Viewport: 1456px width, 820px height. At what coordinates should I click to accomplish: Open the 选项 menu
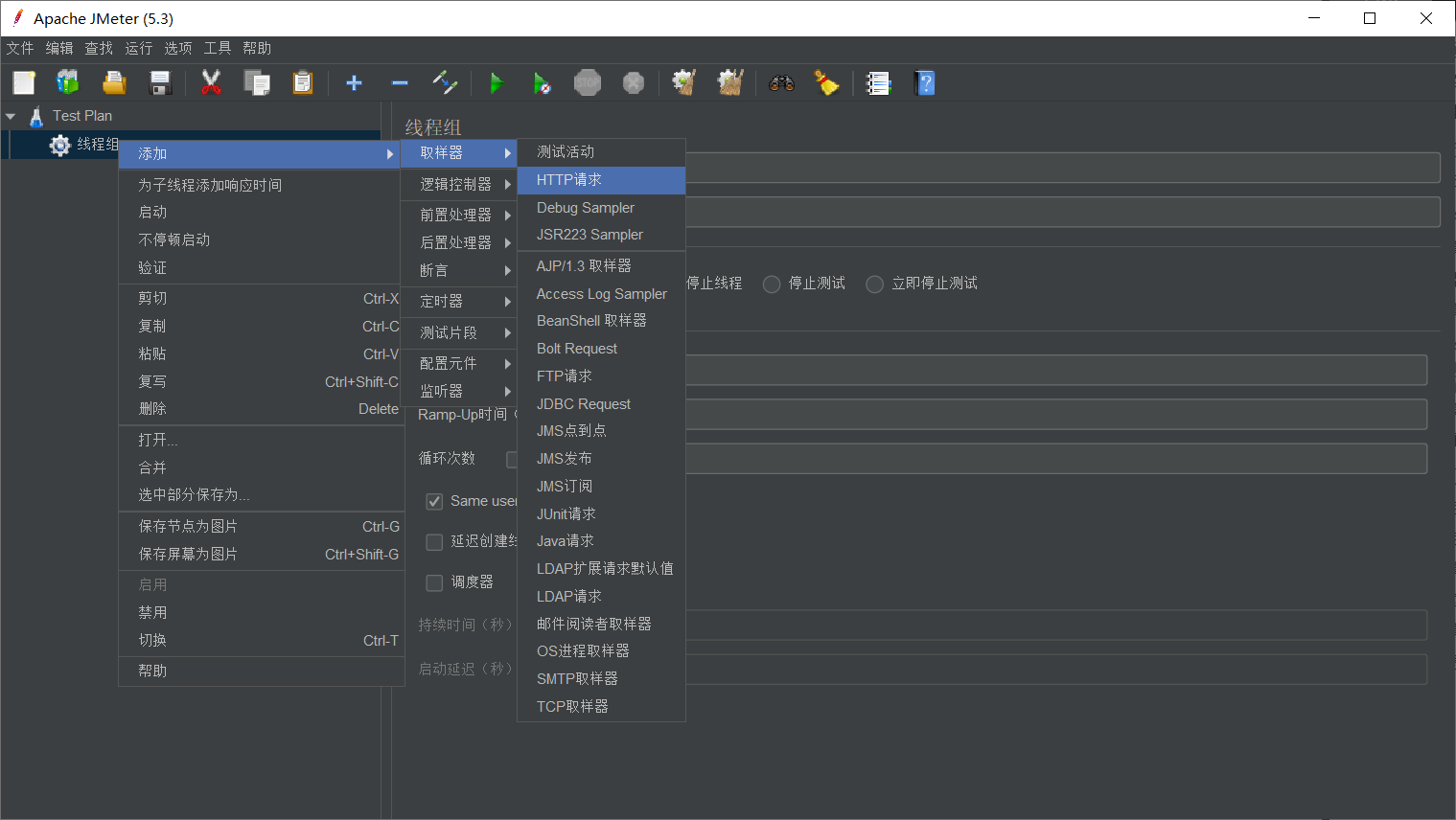(x=177, y=48)
